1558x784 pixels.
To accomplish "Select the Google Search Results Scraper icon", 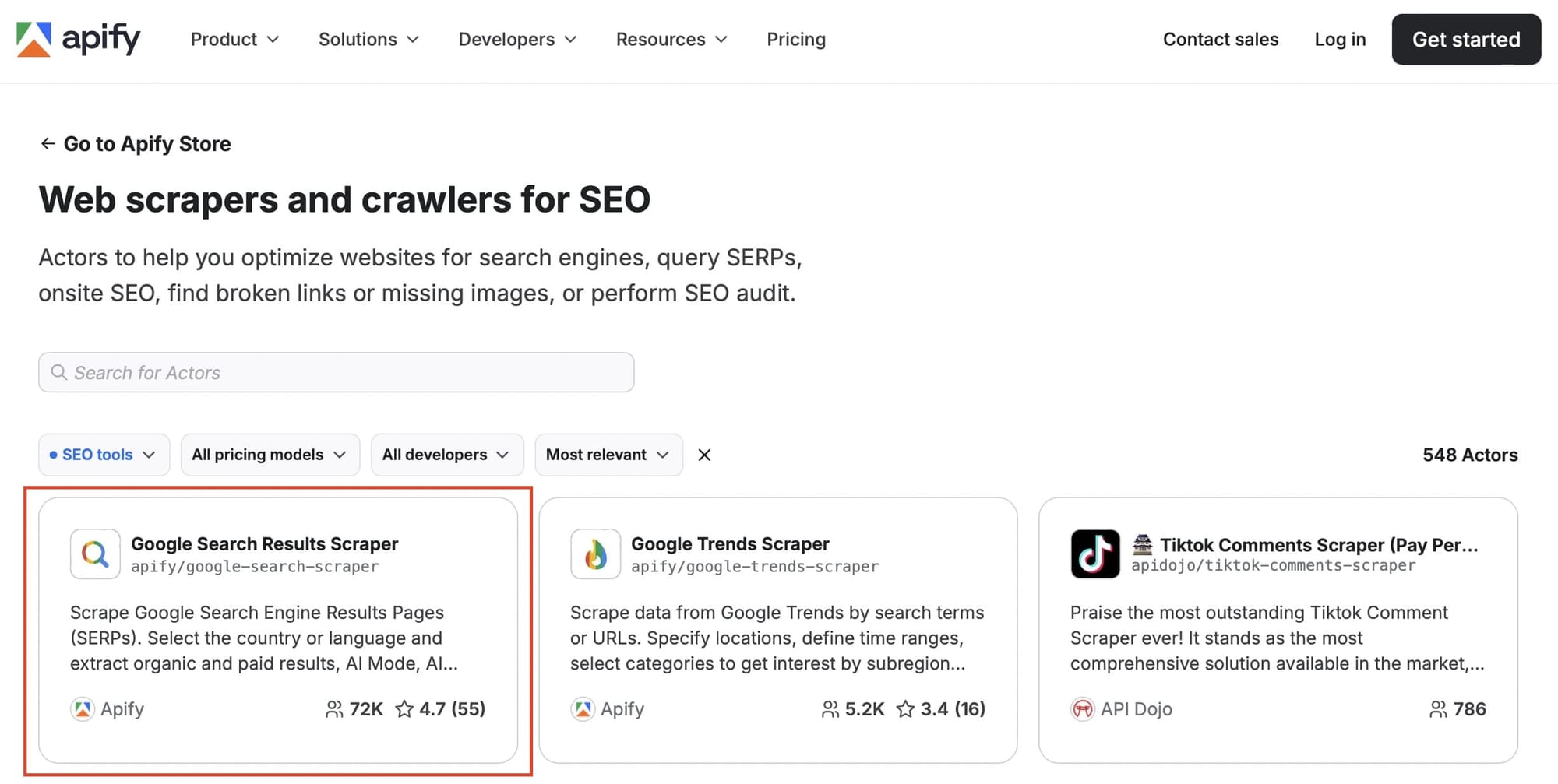I will pyautogui.click(x=94, y=554).
